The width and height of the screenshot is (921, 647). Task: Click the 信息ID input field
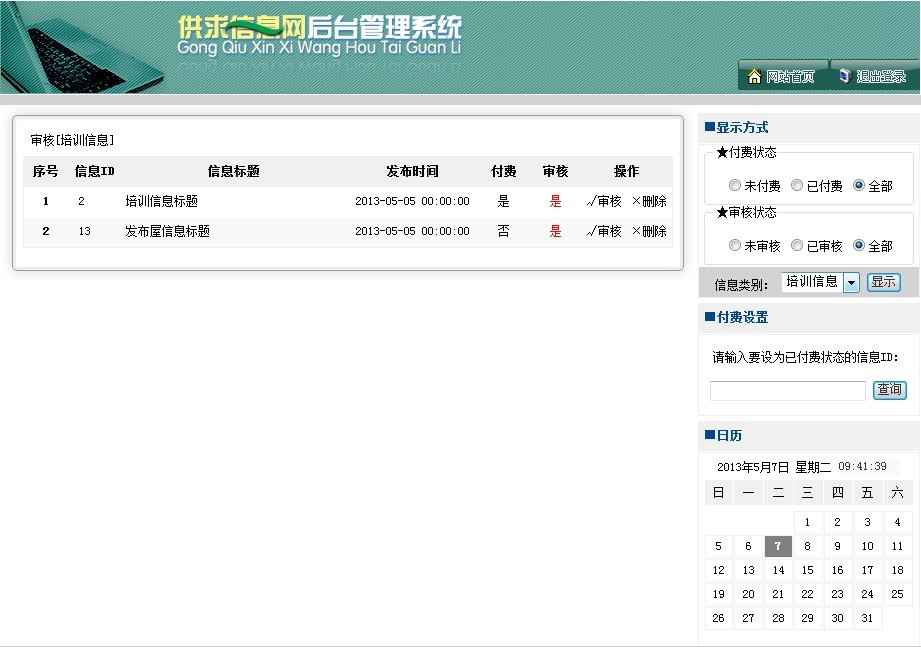(787, 391)
